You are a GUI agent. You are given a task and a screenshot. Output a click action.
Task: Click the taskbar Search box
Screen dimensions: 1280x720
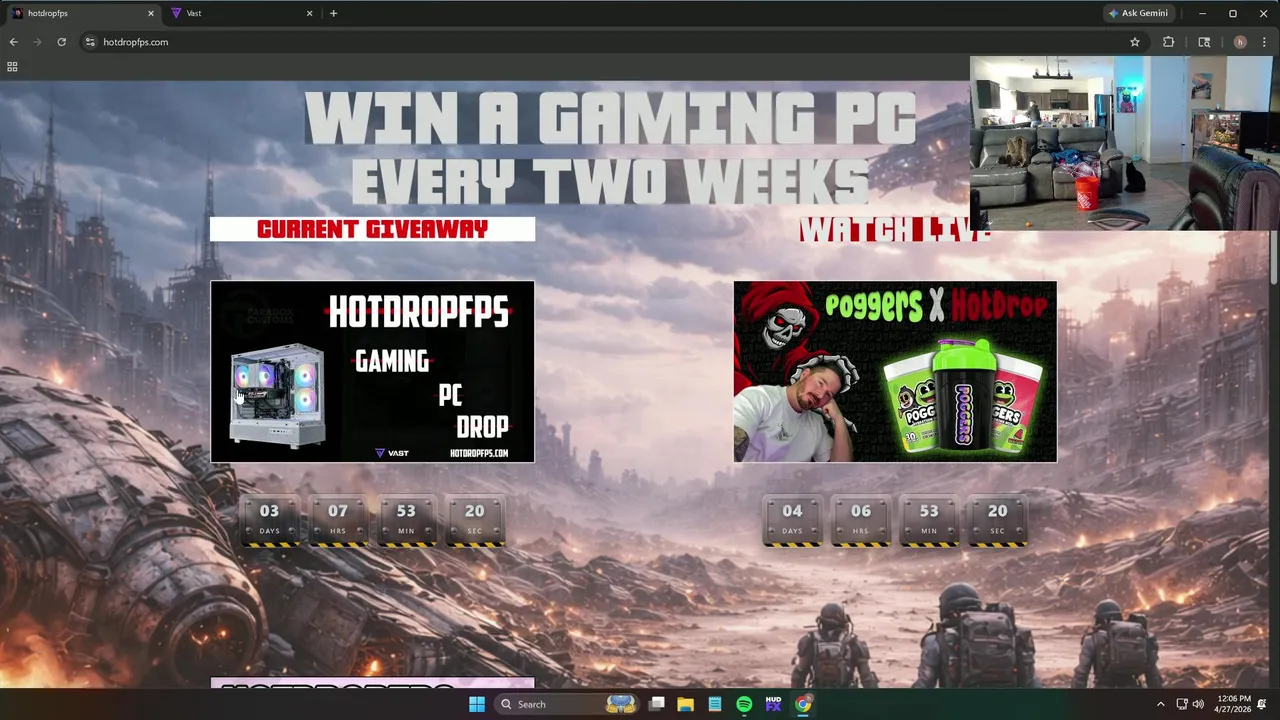click(567, 704)
